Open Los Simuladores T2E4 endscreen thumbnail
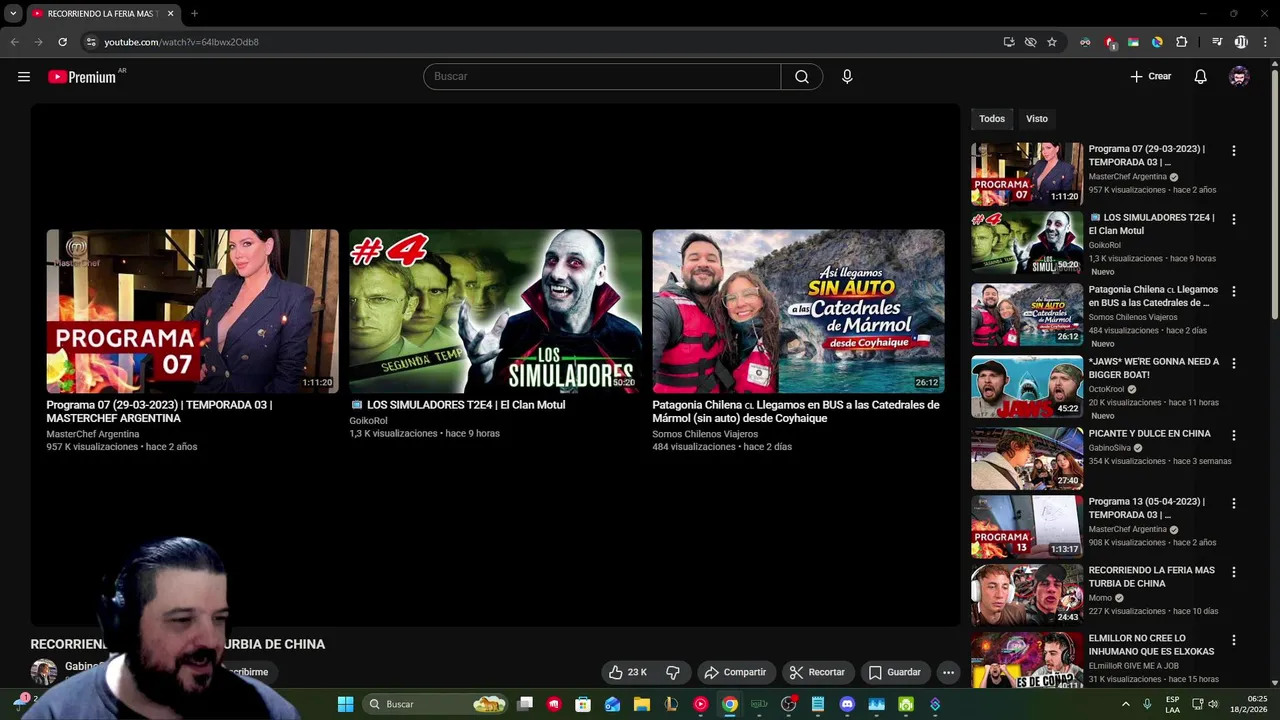 495,311
